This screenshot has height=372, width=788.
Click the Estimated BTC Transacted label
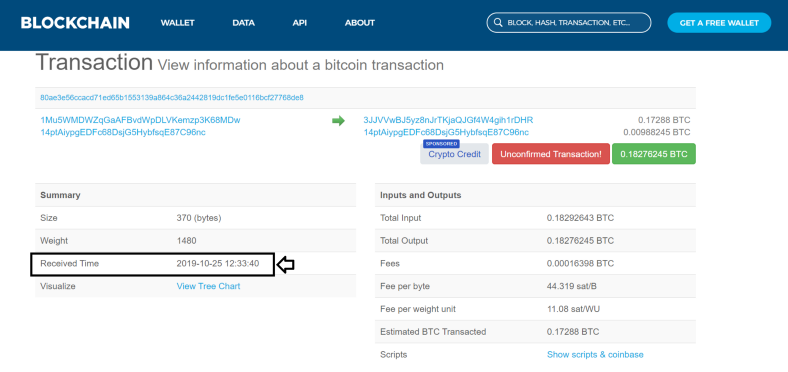pyautogui.click(x=433, y=332)
